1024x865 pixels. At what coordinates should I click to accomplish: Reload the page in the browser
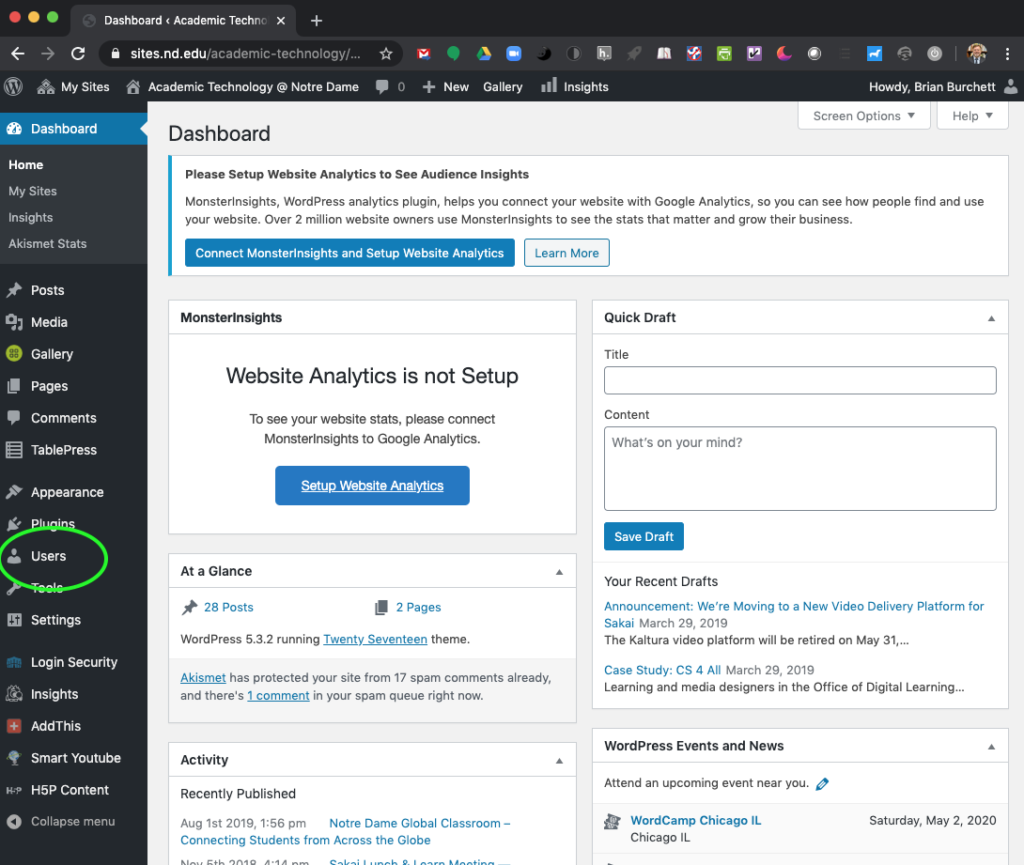78,54
